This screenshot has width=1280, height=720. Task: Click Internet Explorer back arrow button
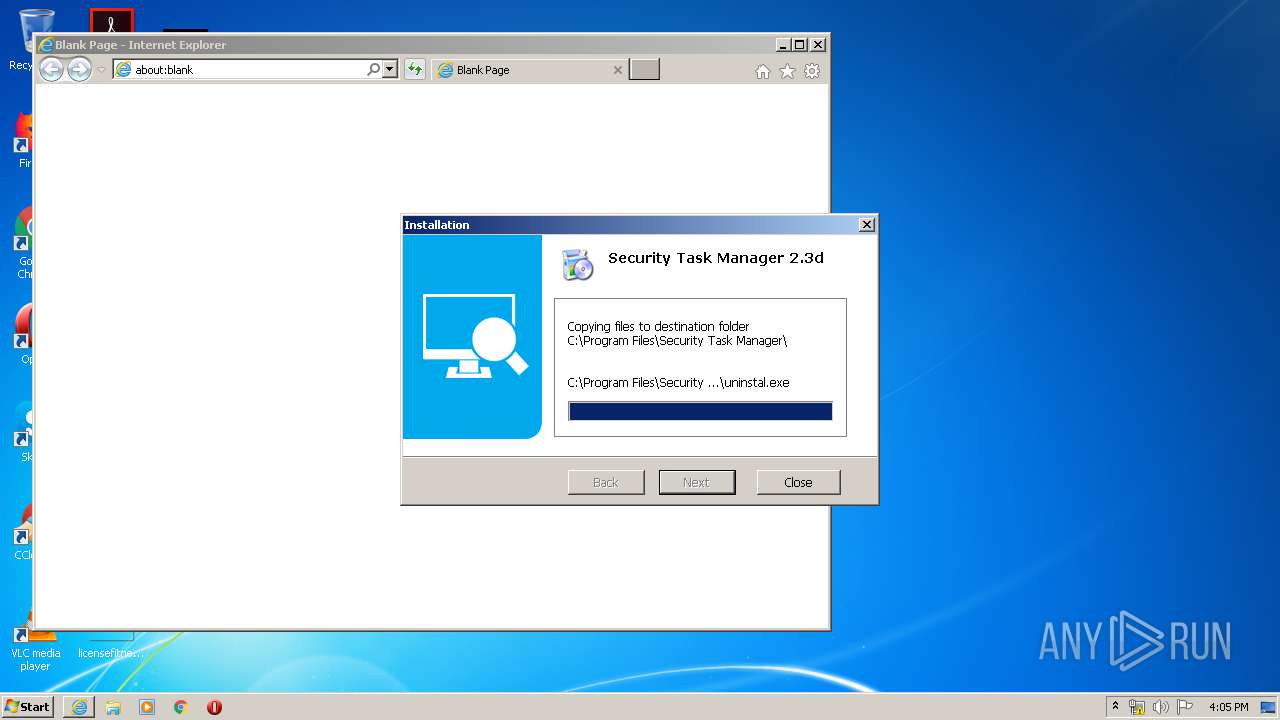[51, 69]
